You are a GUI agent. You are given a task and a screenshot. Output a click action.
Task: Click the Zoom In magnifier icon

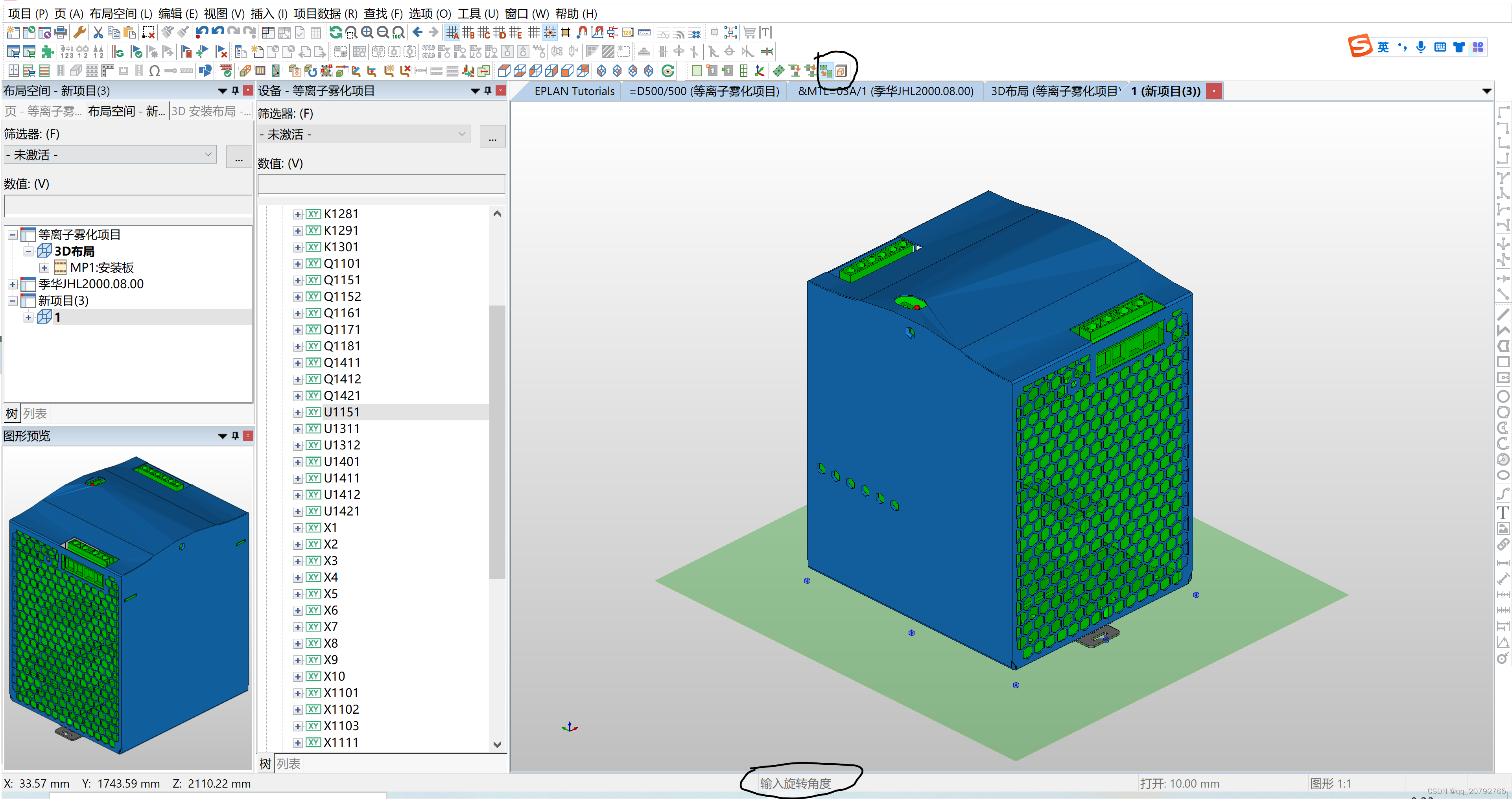click(x=367, y=32)
